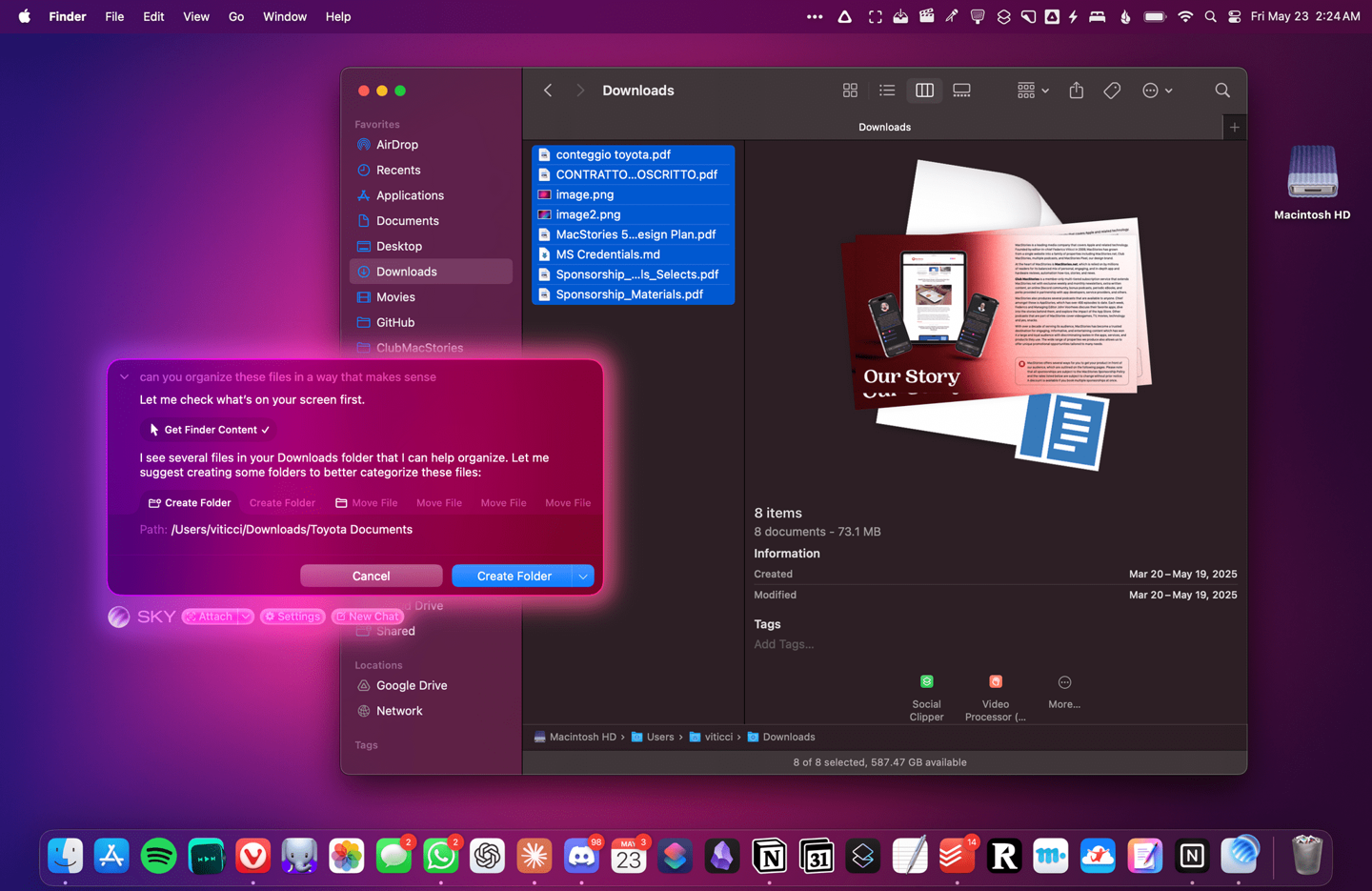The image size is (1372, 891).
Task: Switch to icon view in Finder toolbar
Action: click(850, 90)
